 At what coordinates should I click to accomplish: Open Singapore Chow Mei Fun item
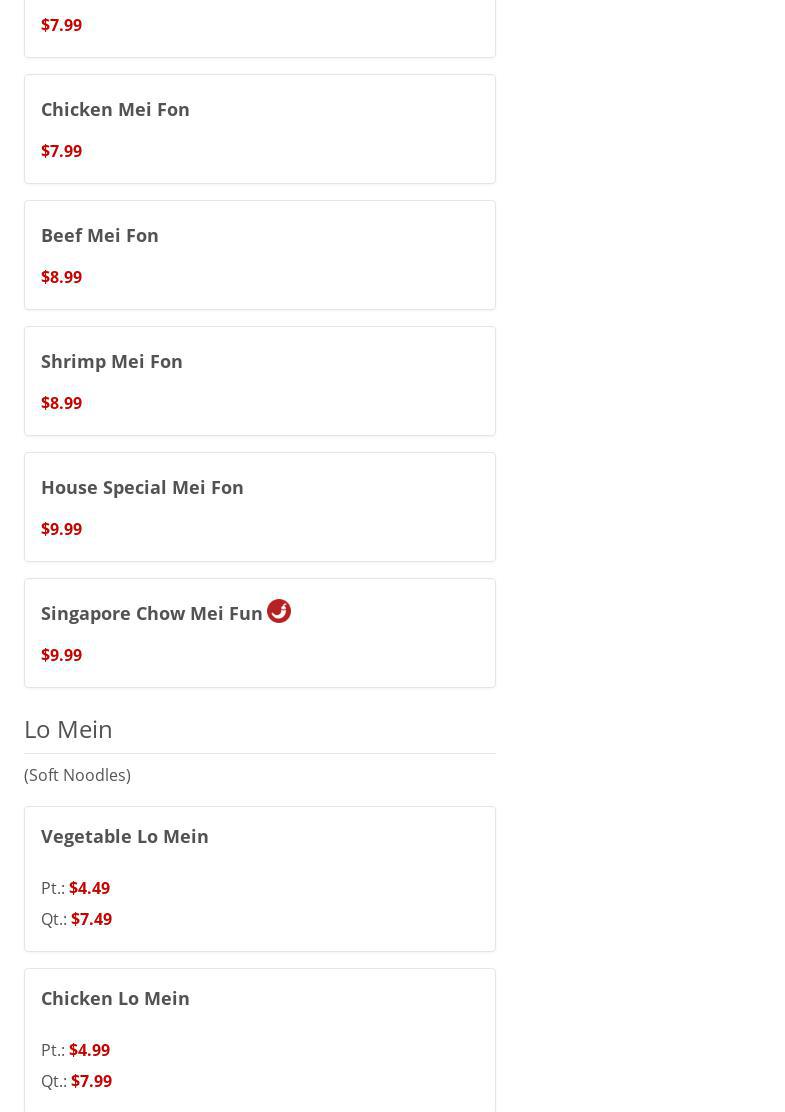coord(152,613)
